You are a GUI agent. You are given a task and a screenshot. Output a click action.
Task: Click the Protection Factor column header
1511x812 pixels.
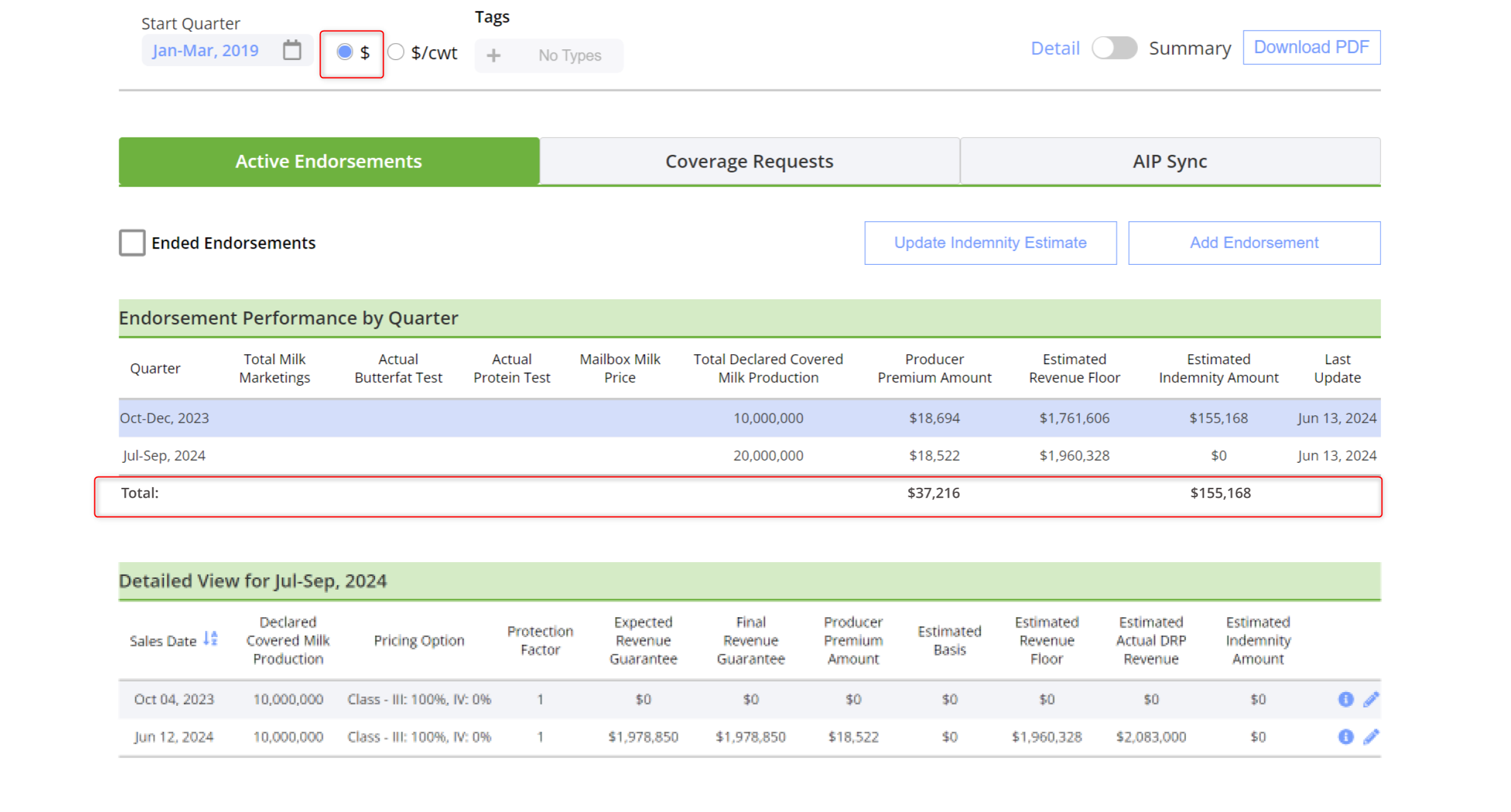pos(540,640)
